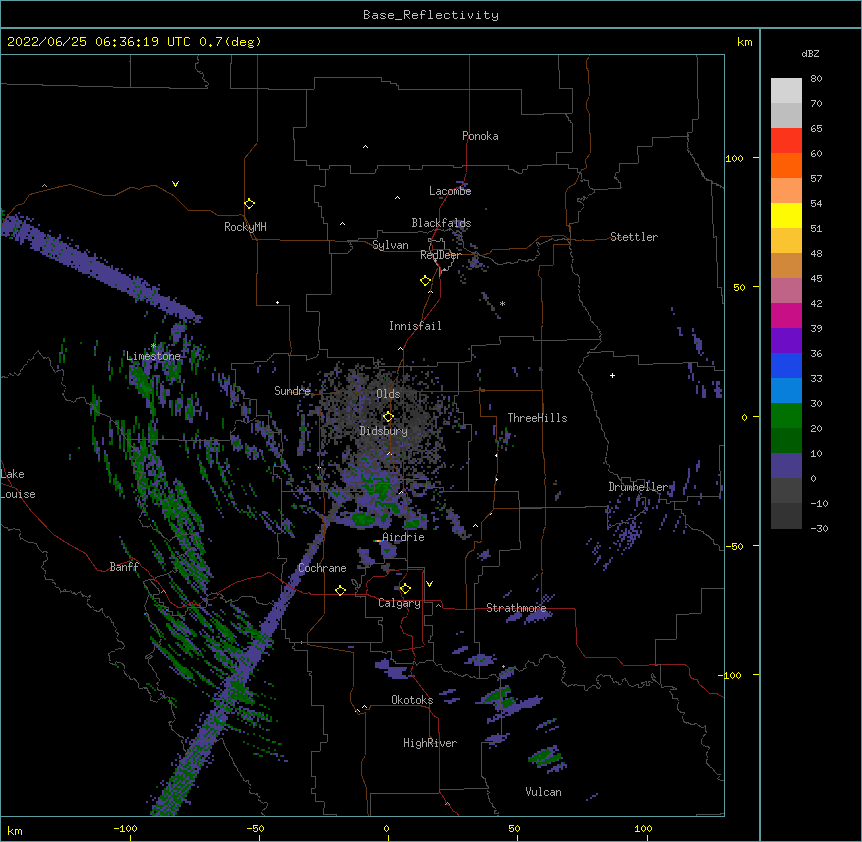Click the yellow diamond marker between Olds and Didsbury
Image resolution: width=862 pixels, height=842 pixels.
(x=388, y=417)
